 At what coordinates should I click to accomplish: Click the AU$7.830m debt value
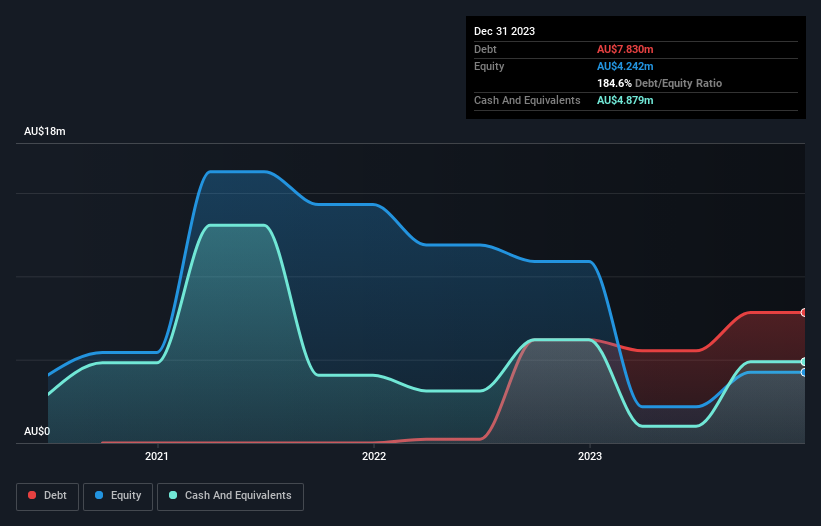[x=625, y=49]
